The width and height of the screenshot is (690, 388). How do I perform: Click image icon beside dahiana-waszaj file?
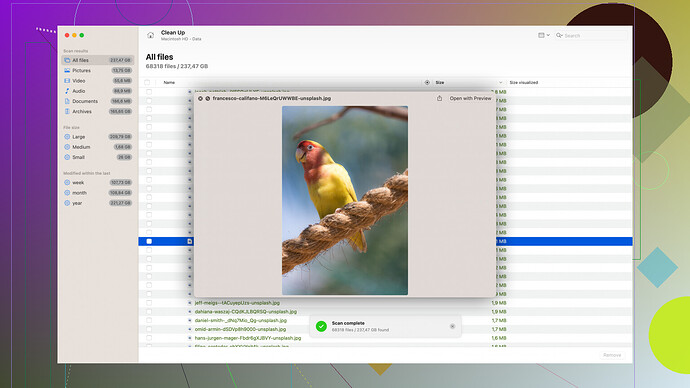(x=190, y=311)
